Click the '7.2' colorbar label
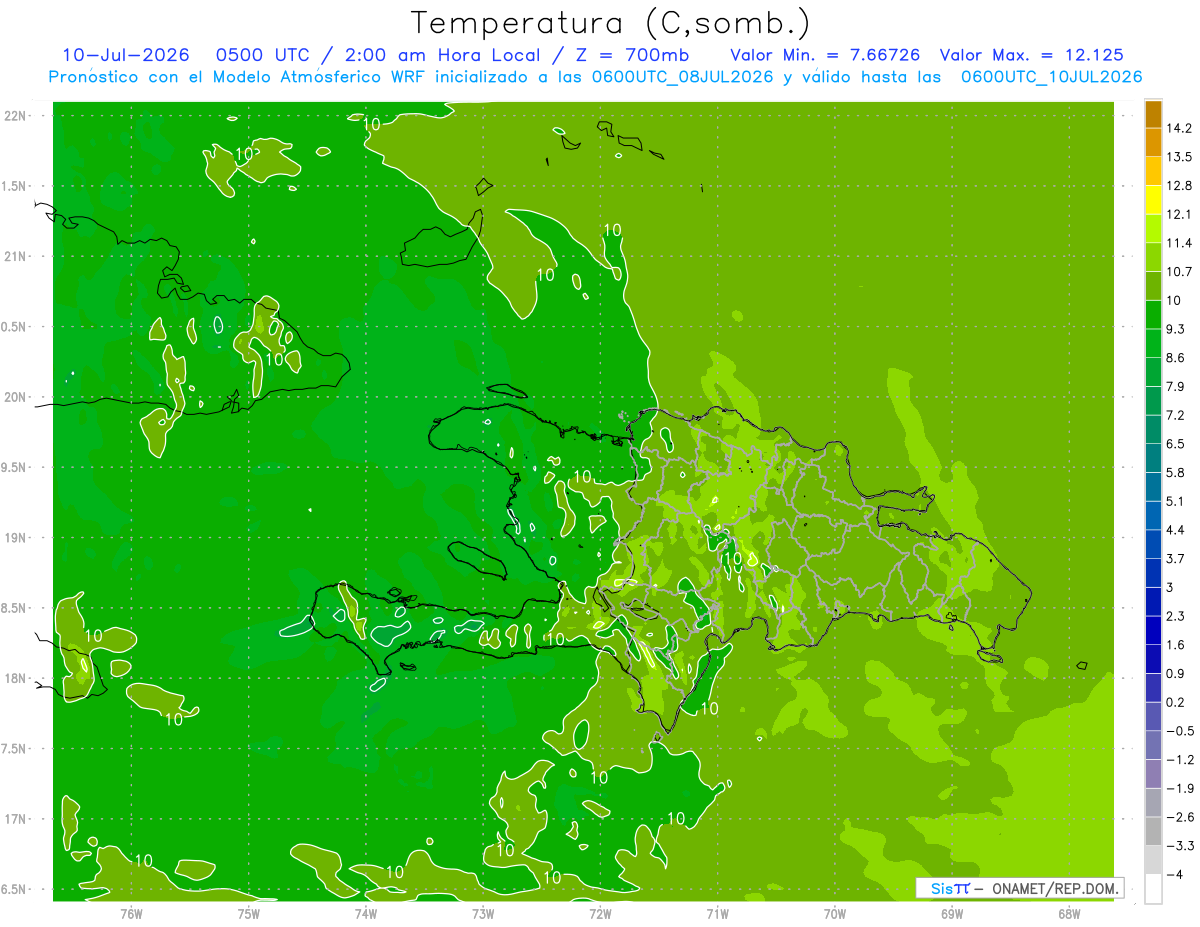 pos(1176,416)
